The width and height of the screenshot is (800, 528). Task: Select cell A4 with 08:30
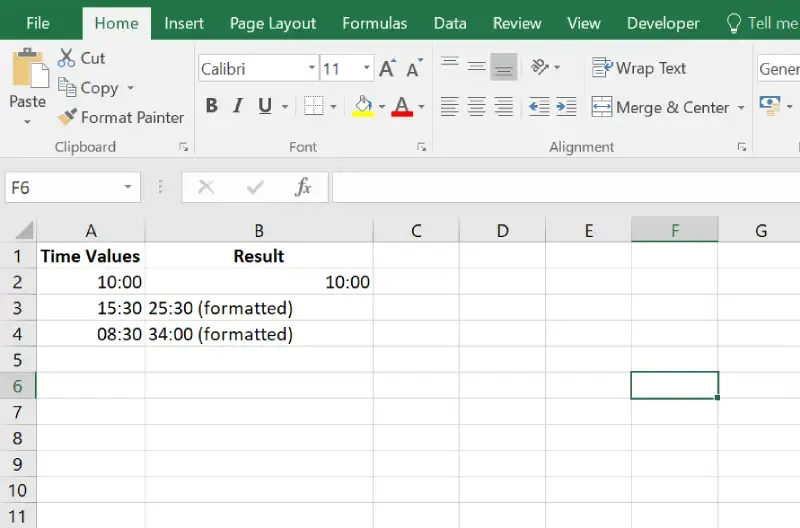pos(91,334)
